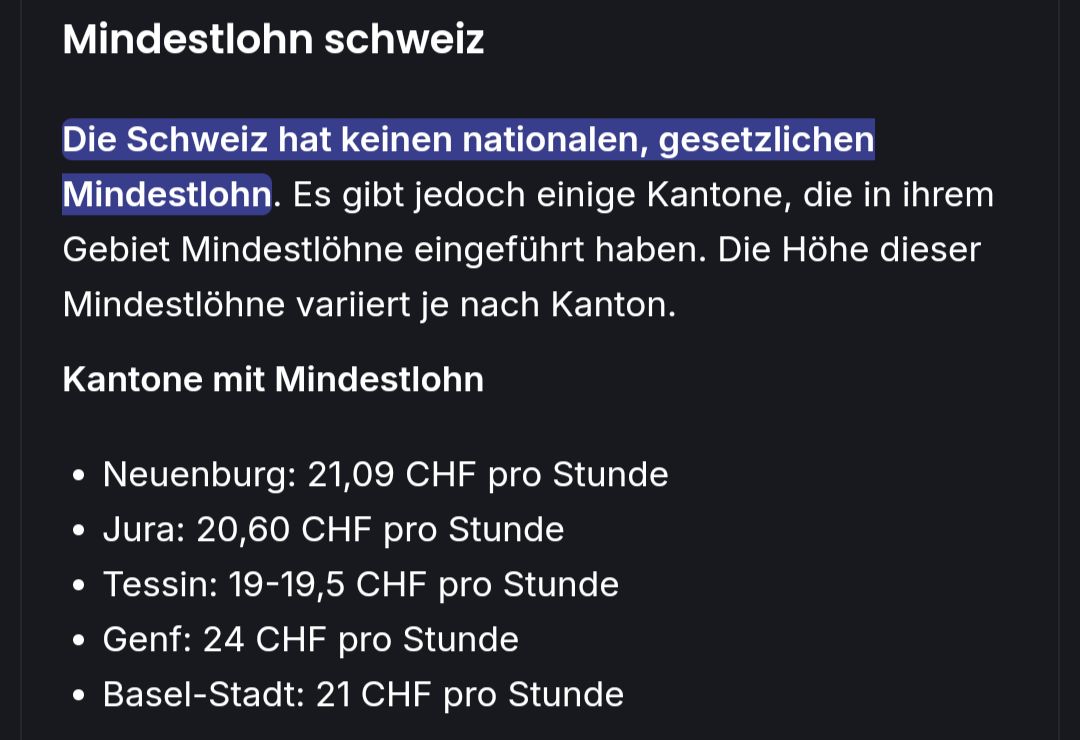The height and width of the screenshot is (740, 1080).
Task: Select the highlighted "Die Schweiz hat keinen nationalen" text
Action: 355,139
